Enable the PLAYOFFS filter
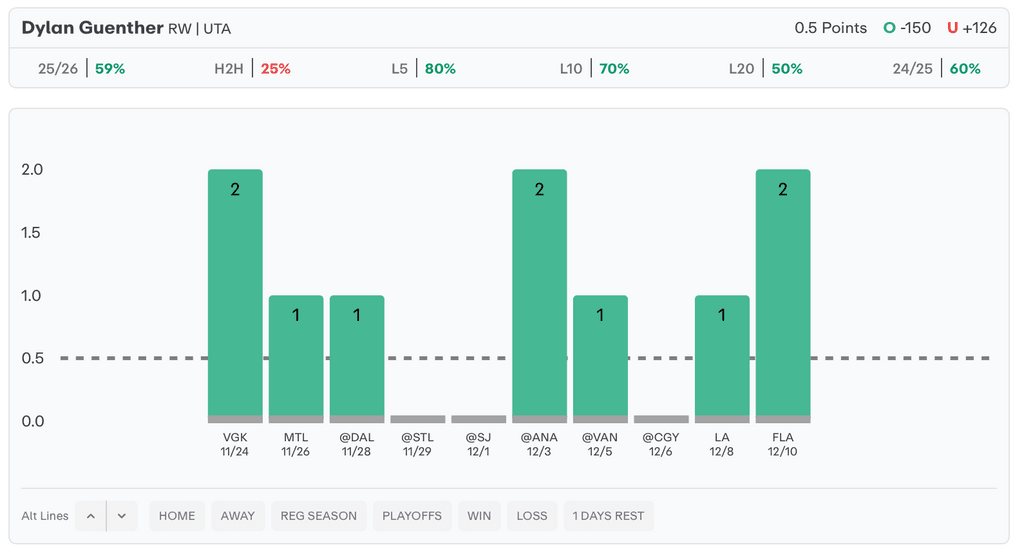 click(412, 516)
